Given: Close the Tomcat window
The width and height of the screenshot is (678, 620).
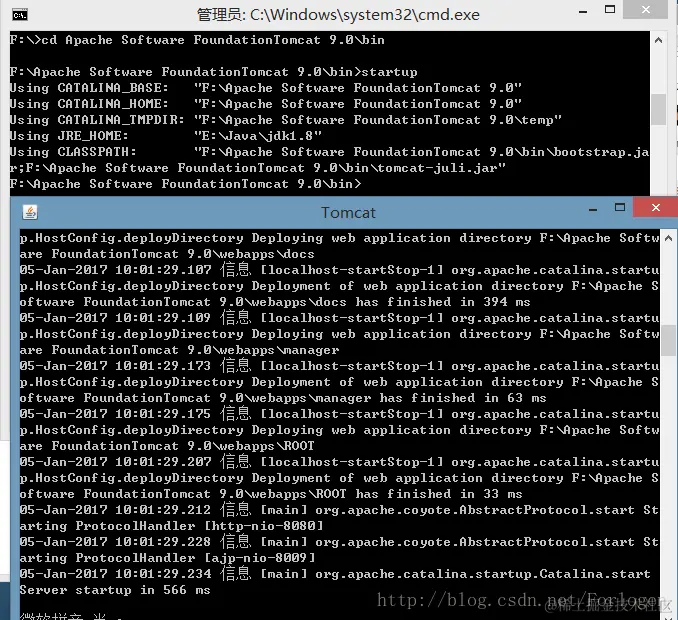Looking at the screenshot, I should pyautogui.click(x=656, y=208).
